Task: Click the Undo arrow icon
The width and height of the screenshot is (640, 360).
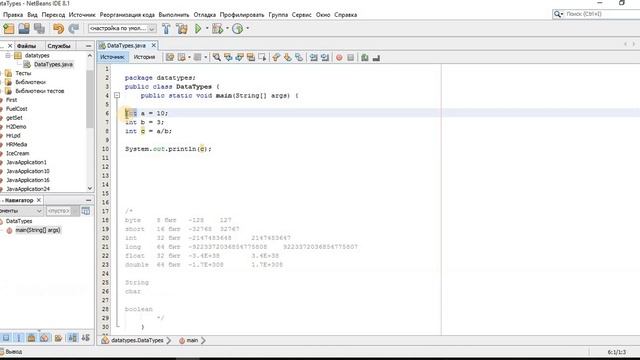Action: point(58,29)
